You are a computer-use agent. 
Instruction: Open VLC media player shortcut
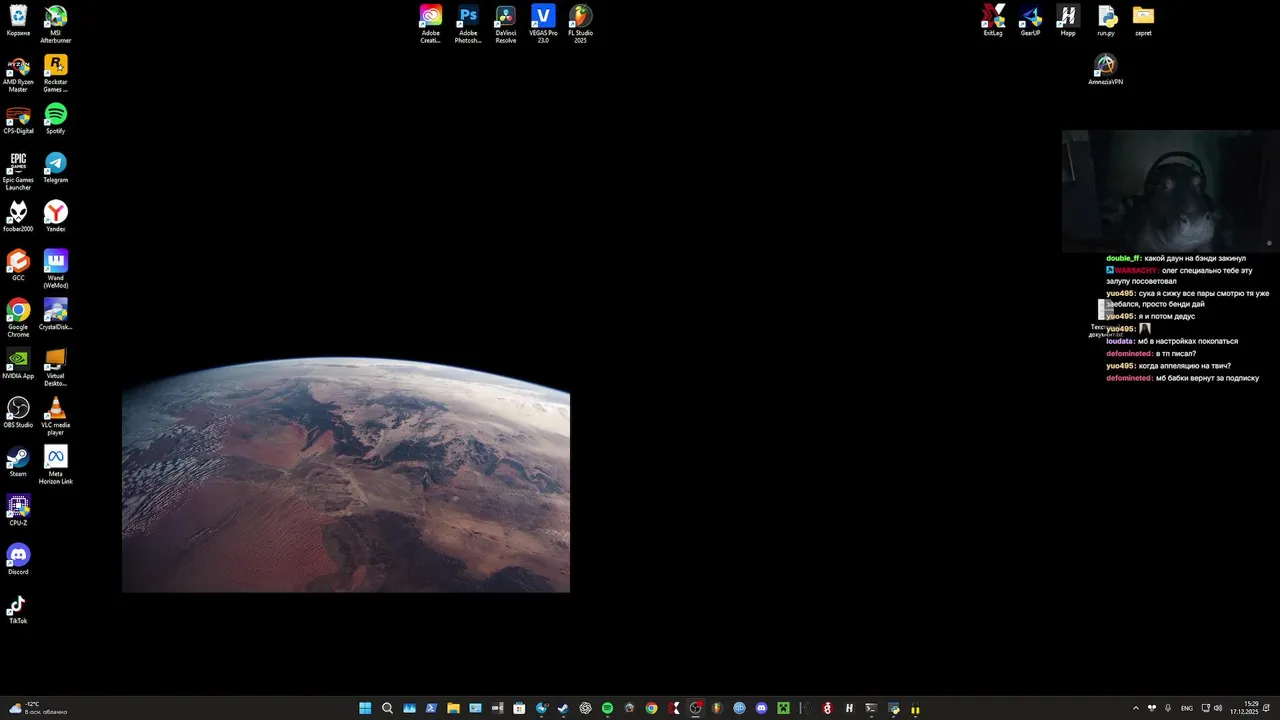pos(56,416)
